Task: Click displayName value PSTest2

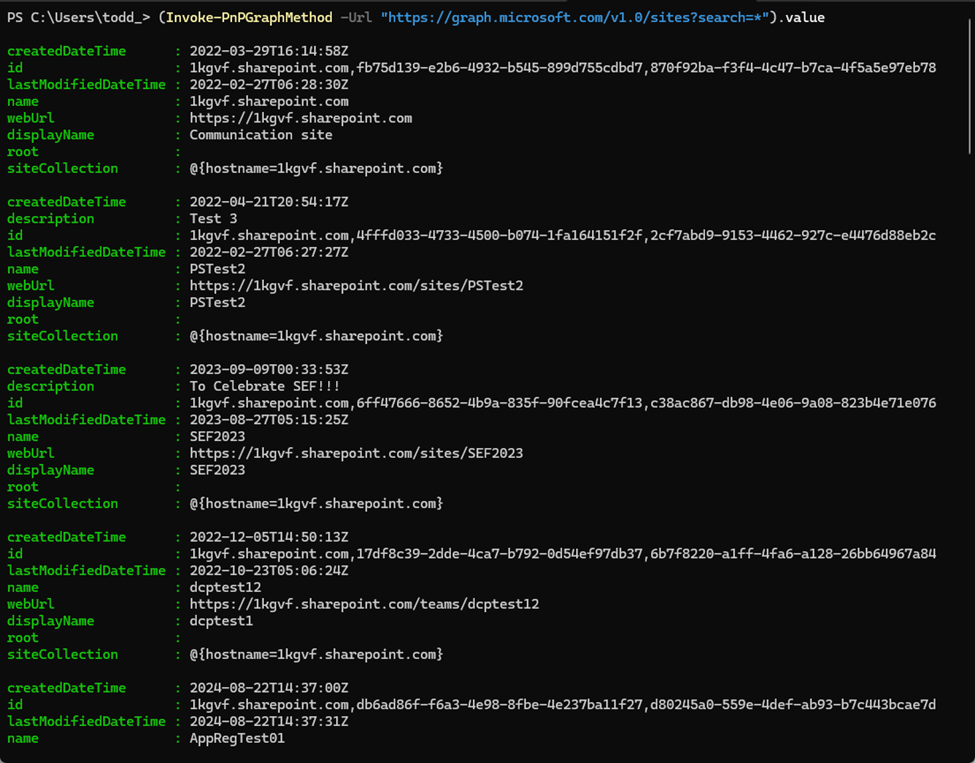Action: point(217,303)
